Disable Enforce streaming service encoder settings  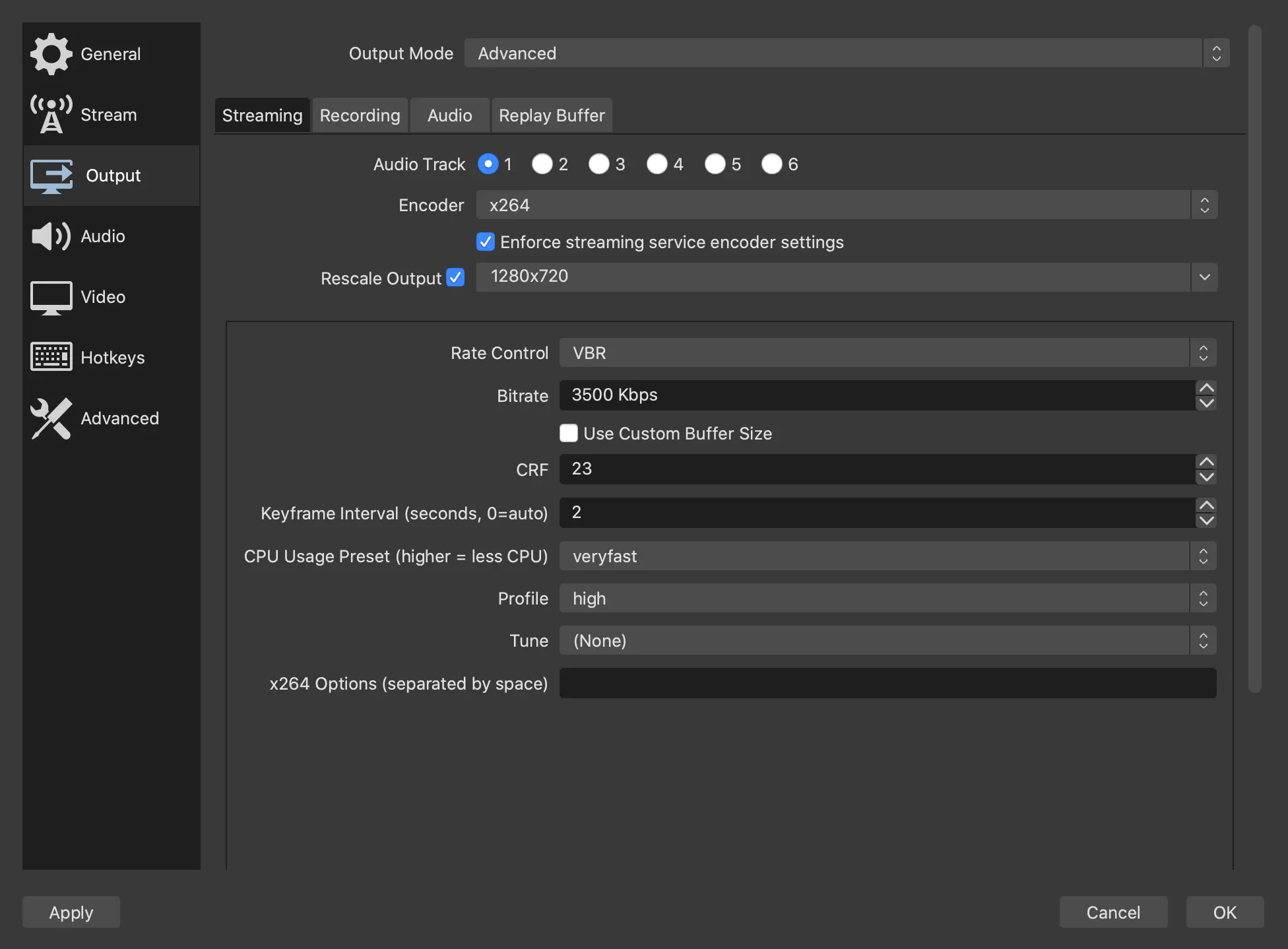486,242
